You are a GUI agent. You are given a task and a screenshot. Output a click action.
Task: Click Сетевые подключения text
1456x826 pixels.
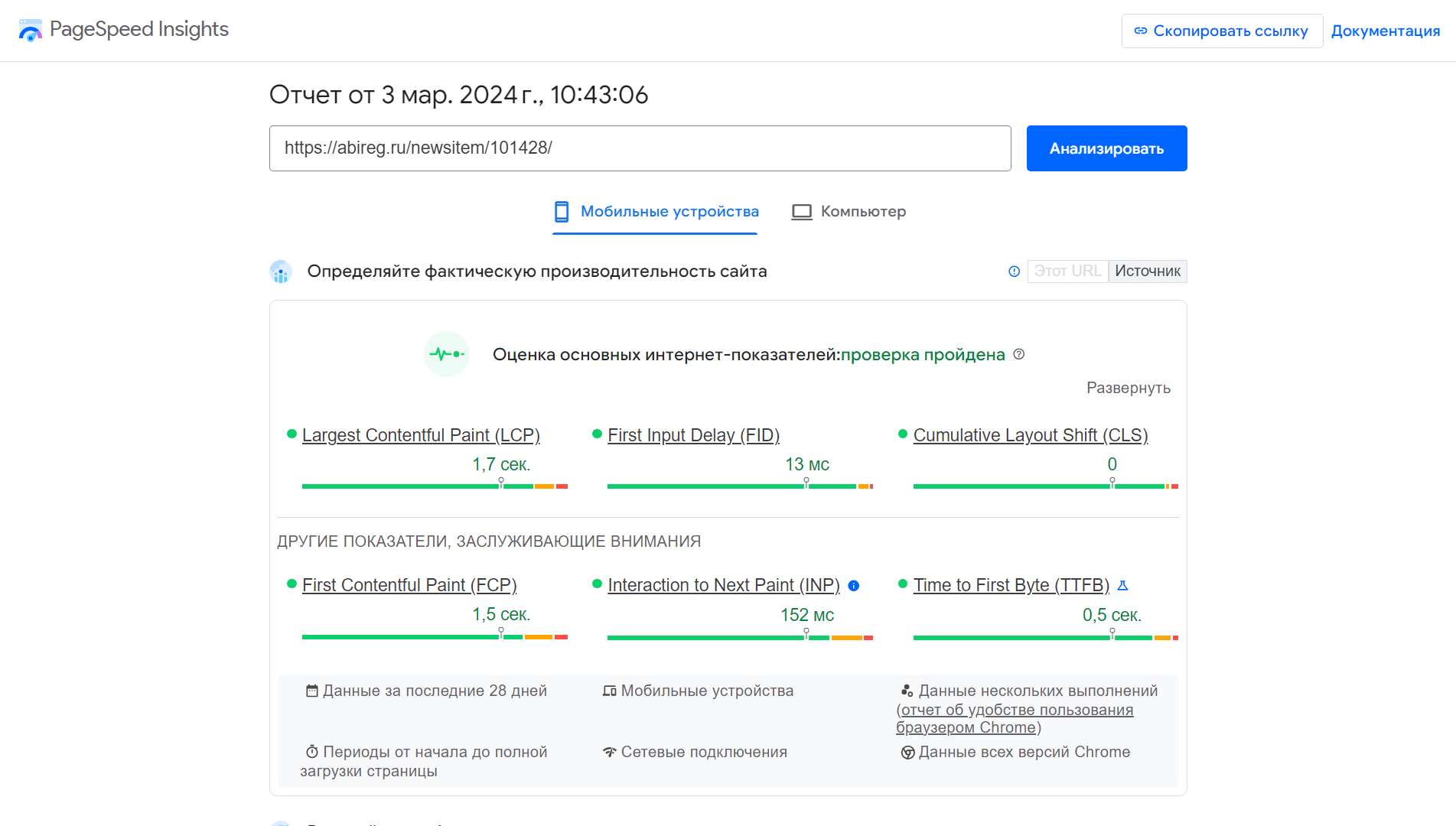[x=704, y=752]
